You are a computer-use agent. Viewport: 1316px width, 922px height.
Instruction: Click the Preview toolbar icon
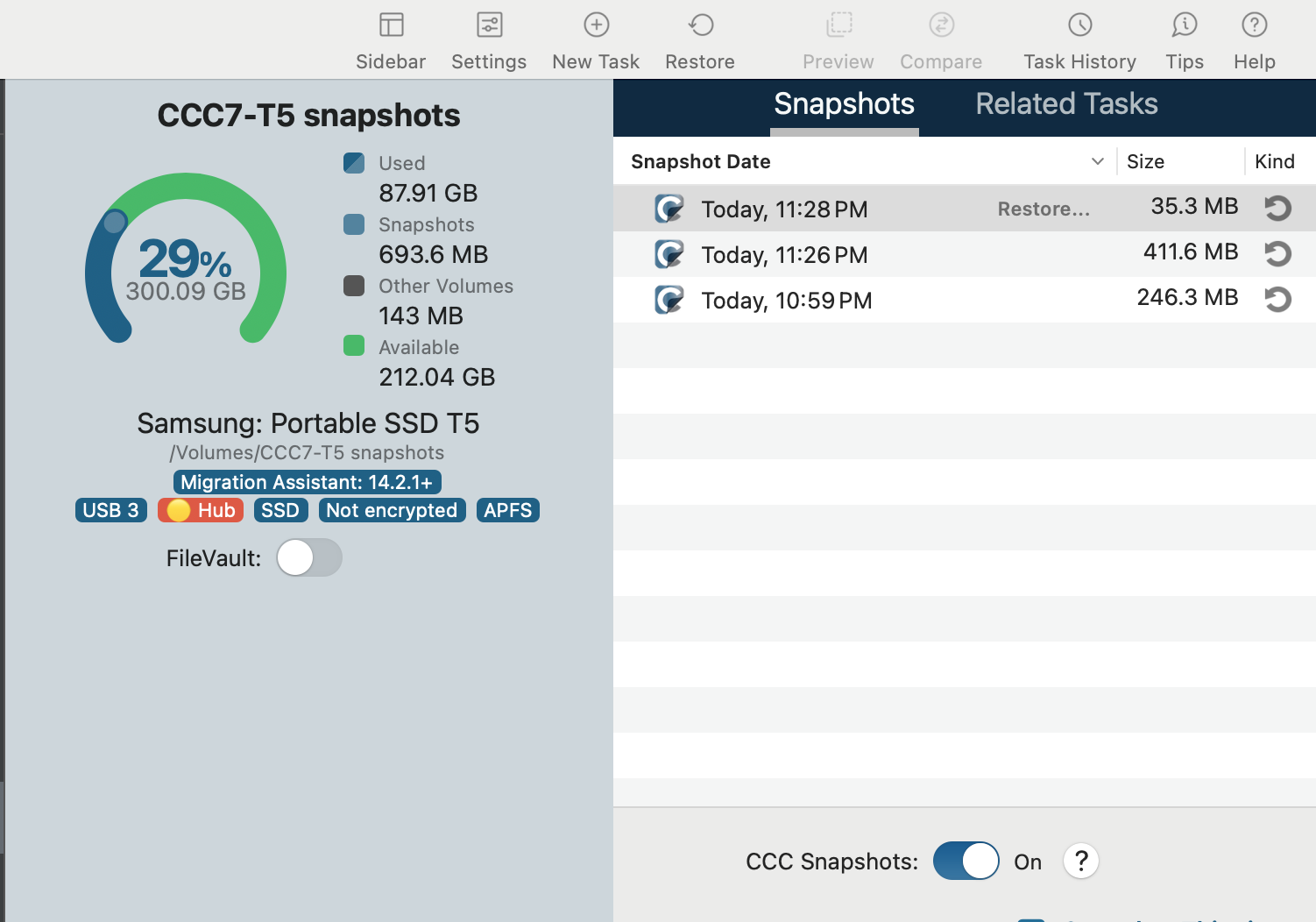838,25
